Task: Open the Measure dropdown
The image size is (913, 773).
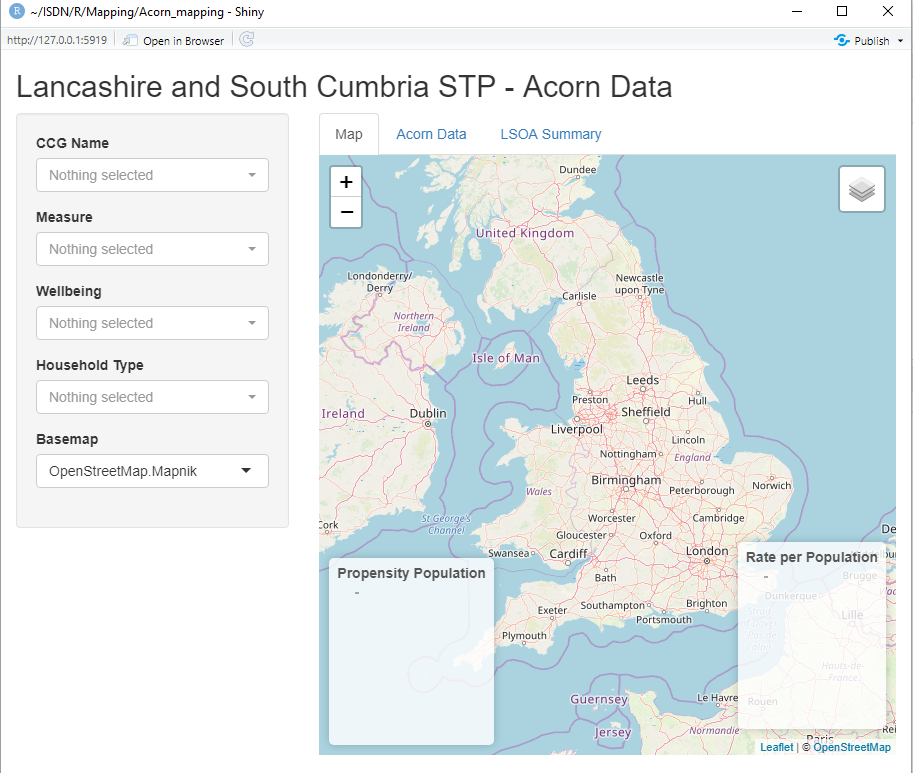Action: pyautogui.click(x=153, y=249)
